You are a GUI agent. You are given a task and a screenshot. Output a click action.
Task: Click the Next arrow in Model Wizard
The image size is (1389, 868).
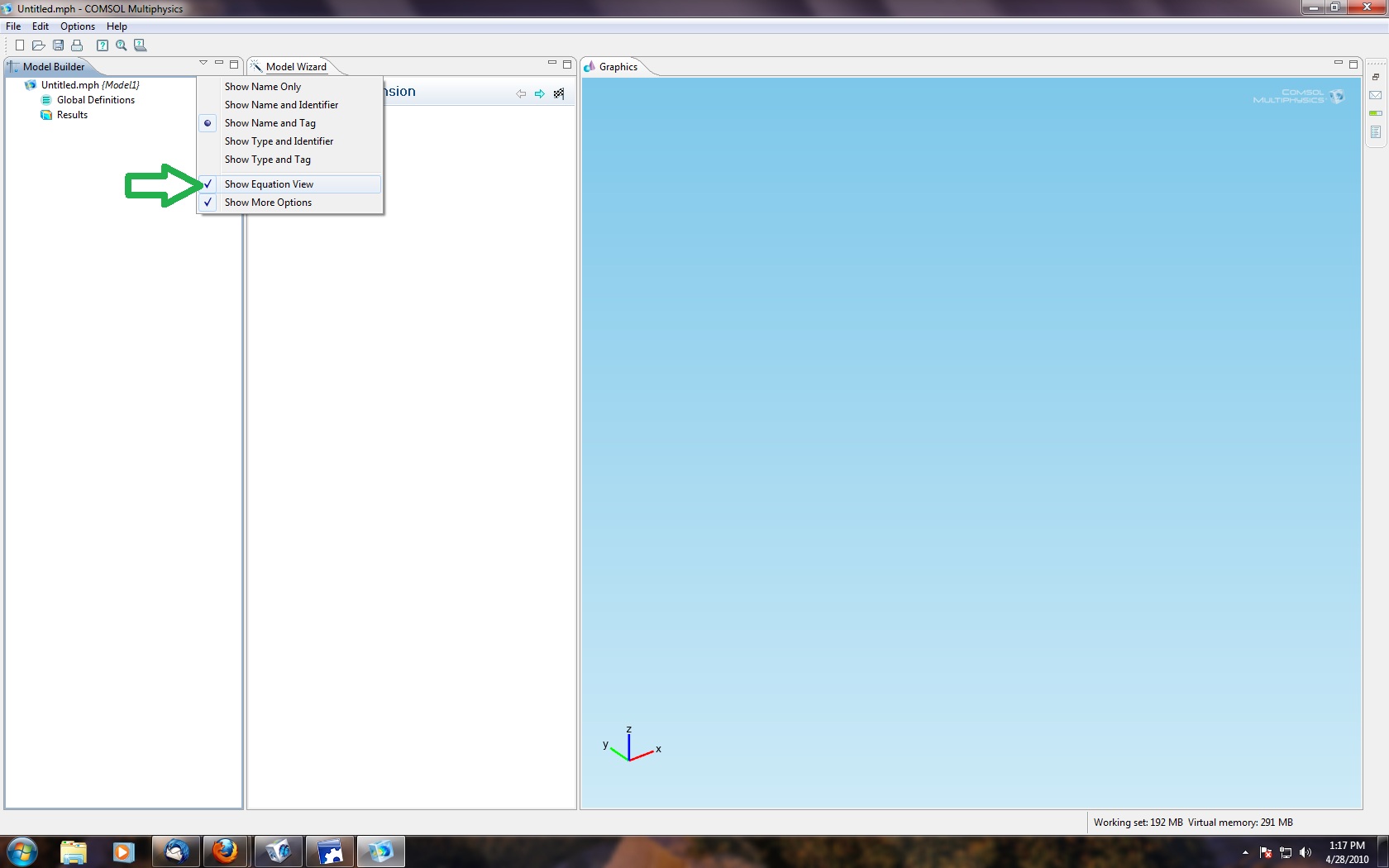[x=540, y=93]
